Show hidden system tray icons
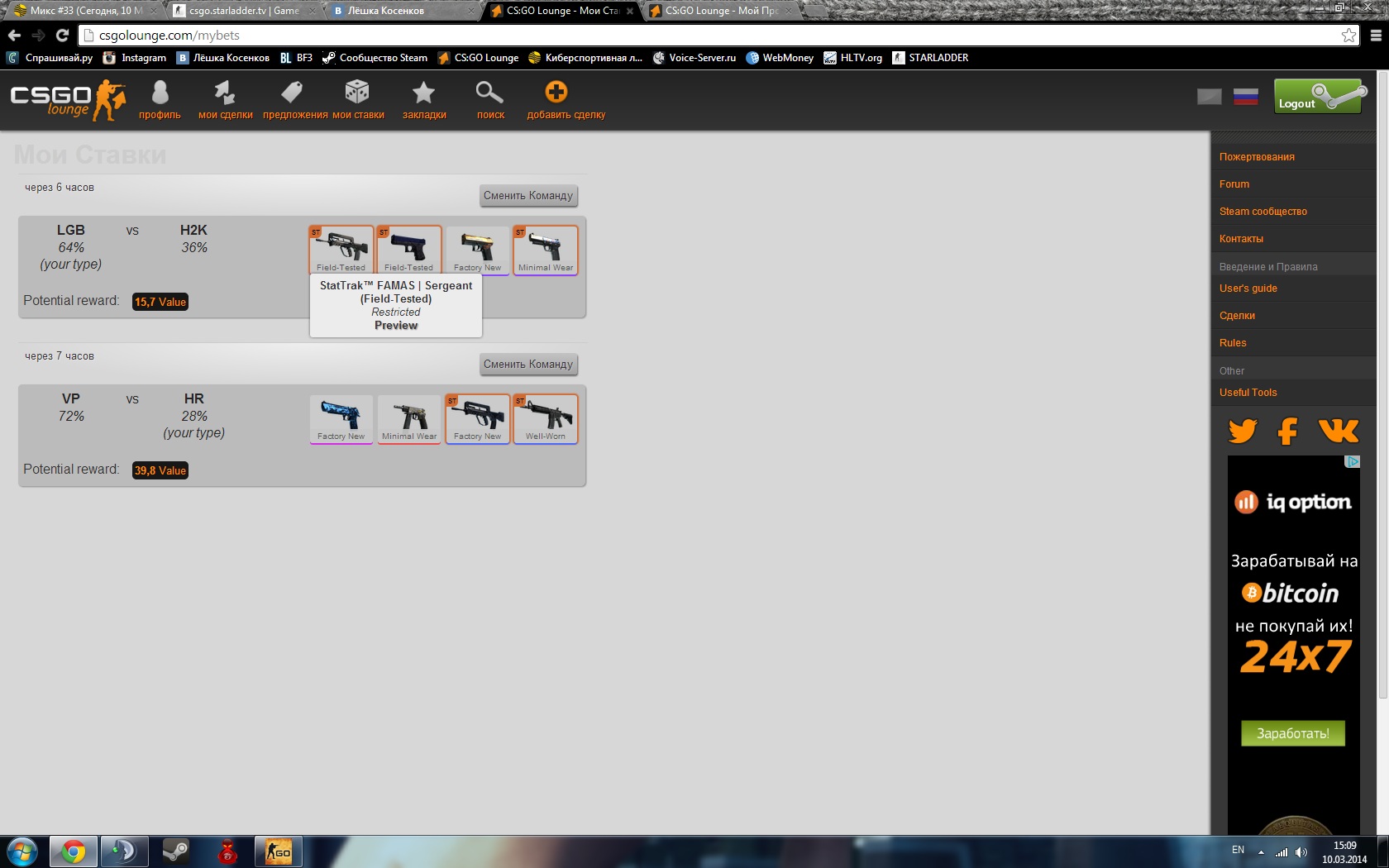This screenshot has width=1389, height=868. pos(1261,851)
